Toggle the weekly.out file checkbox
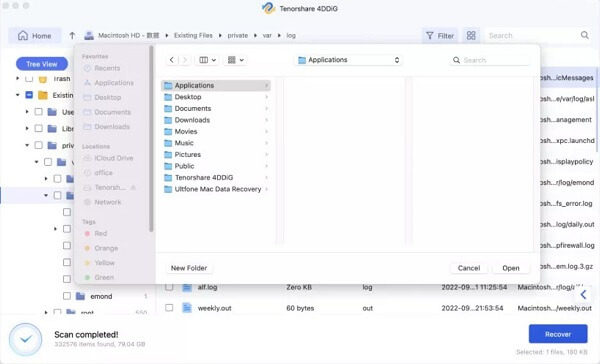 pos(169,307)
